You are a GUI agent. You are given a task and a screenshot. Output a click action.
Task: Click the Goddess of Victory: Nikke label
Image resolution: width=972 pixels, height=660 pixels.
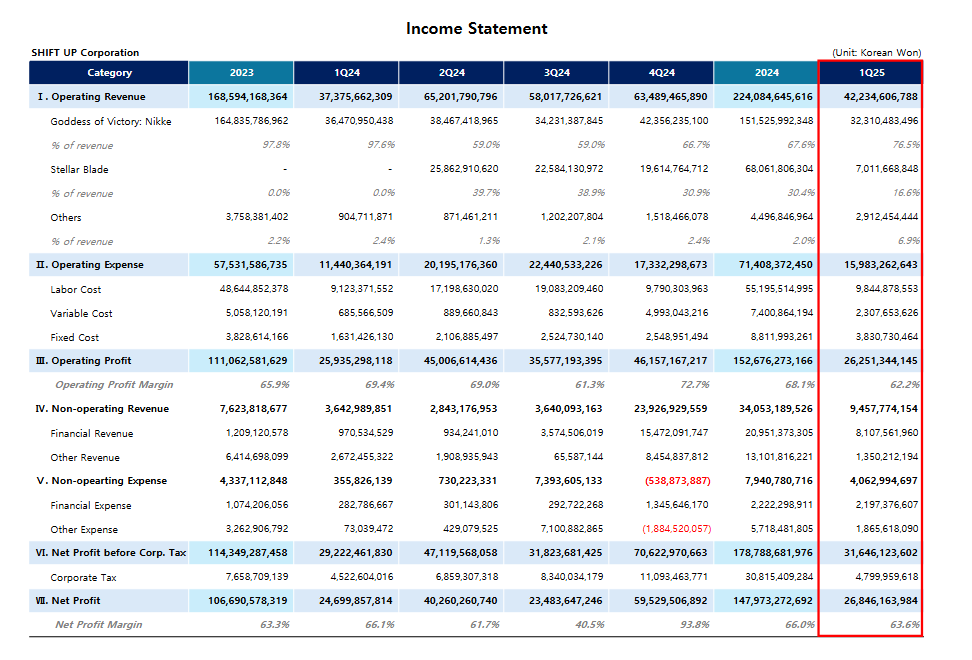pyautogui.click(x=111, y=121)
